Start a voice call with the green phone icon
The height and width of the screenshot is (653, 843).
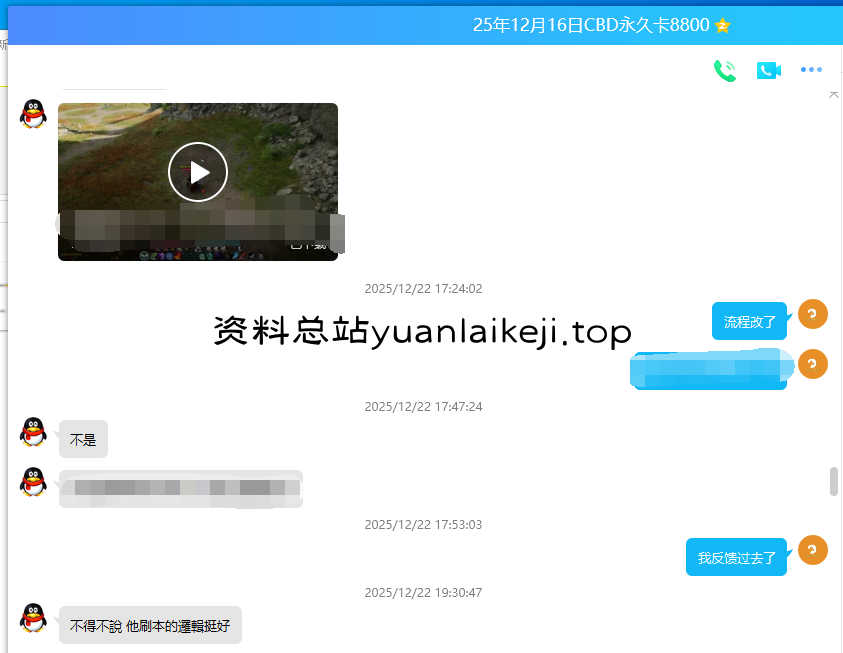724,70
